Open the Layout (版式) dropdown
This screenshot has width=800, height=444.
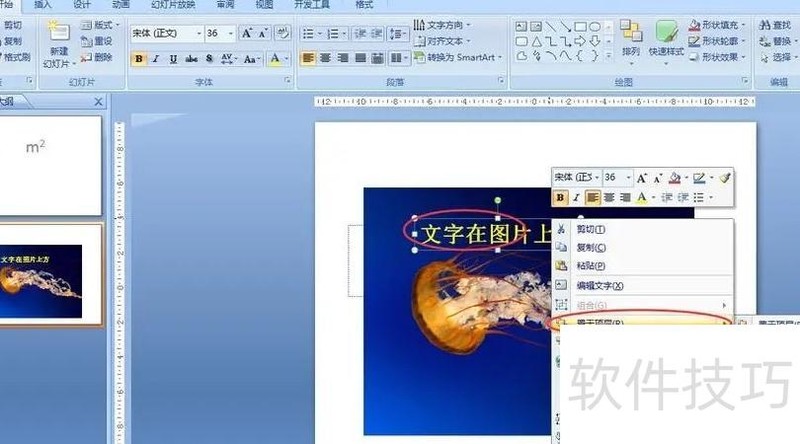click(x=101, y=24)
